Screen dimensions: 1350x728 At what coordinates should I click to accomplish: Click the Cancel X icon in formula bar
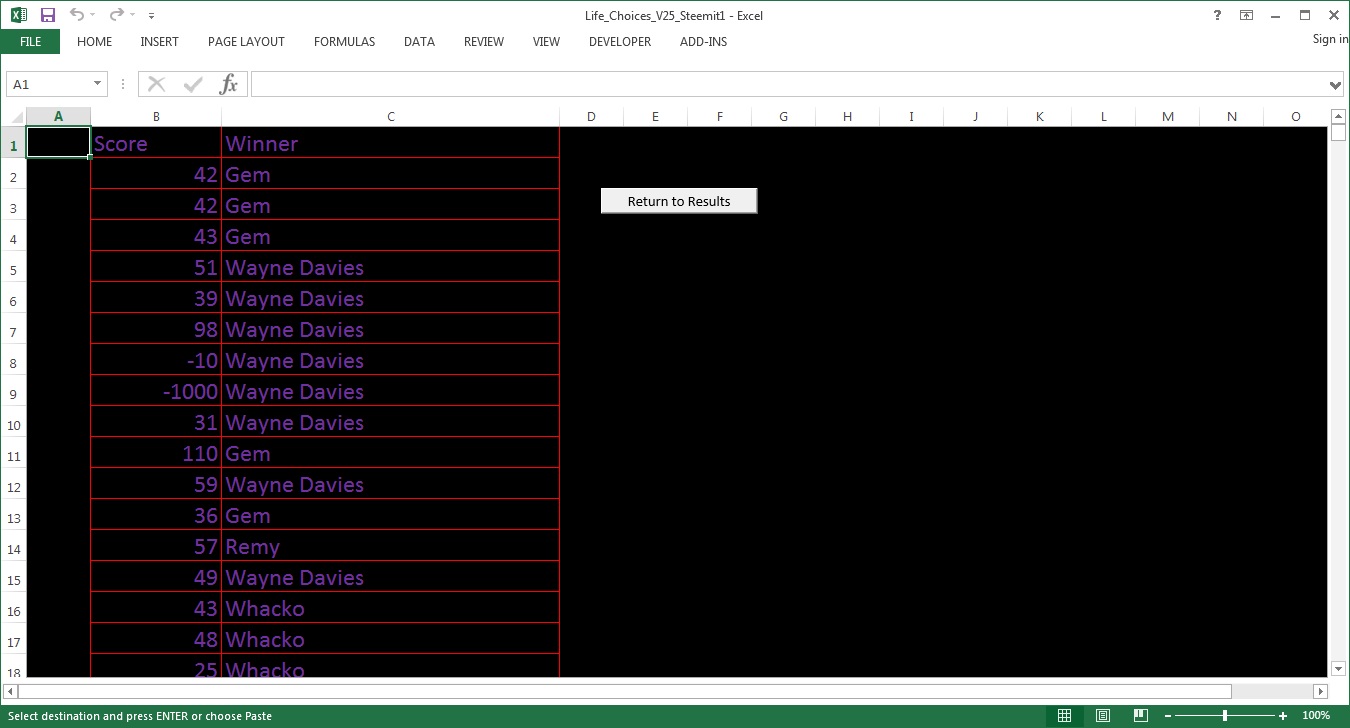tap(157, 85)
